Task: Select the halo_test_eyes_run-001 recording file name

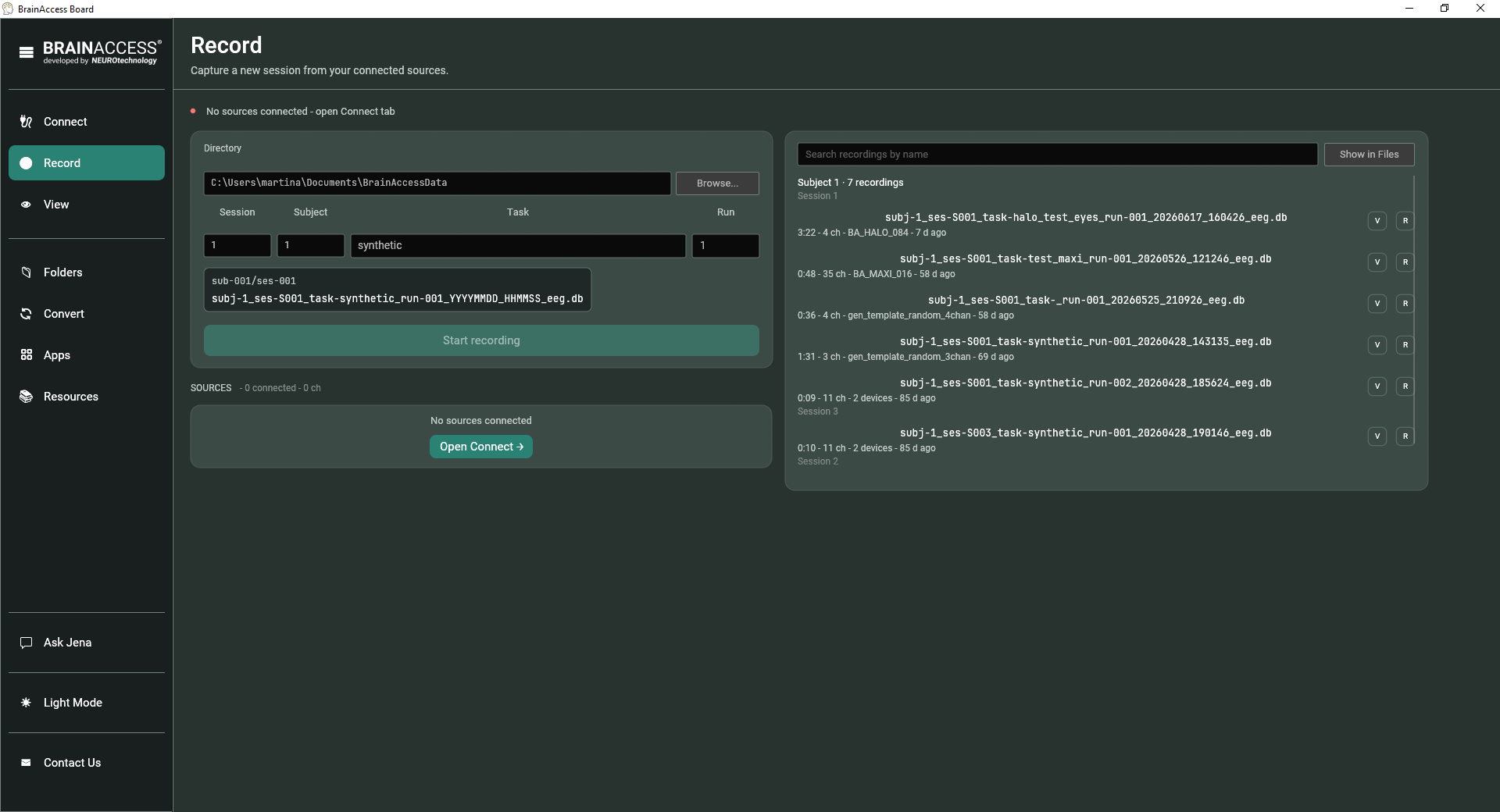Action: (1086, 218)
